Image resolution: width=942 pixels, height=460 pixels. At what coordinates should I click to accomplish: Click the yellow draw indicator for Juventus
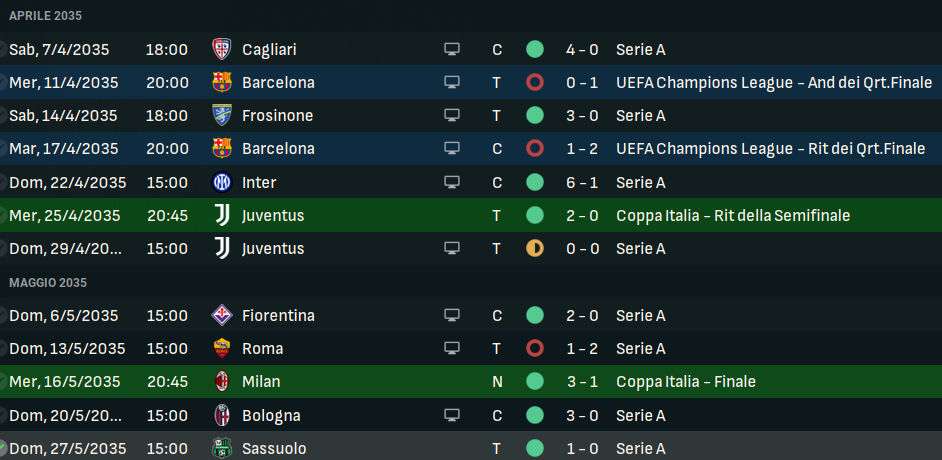(535, 248)
